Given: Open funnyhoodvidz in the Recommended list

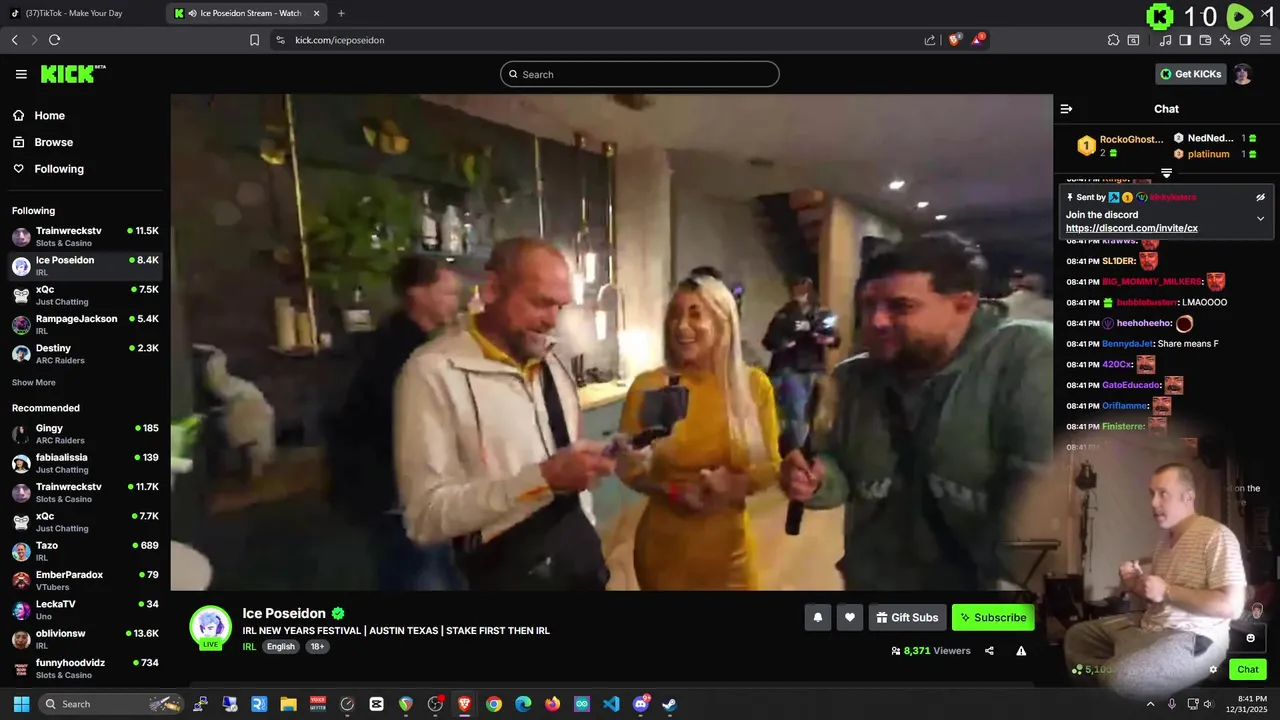Looking at the screenshot, I should pos(85,668).
